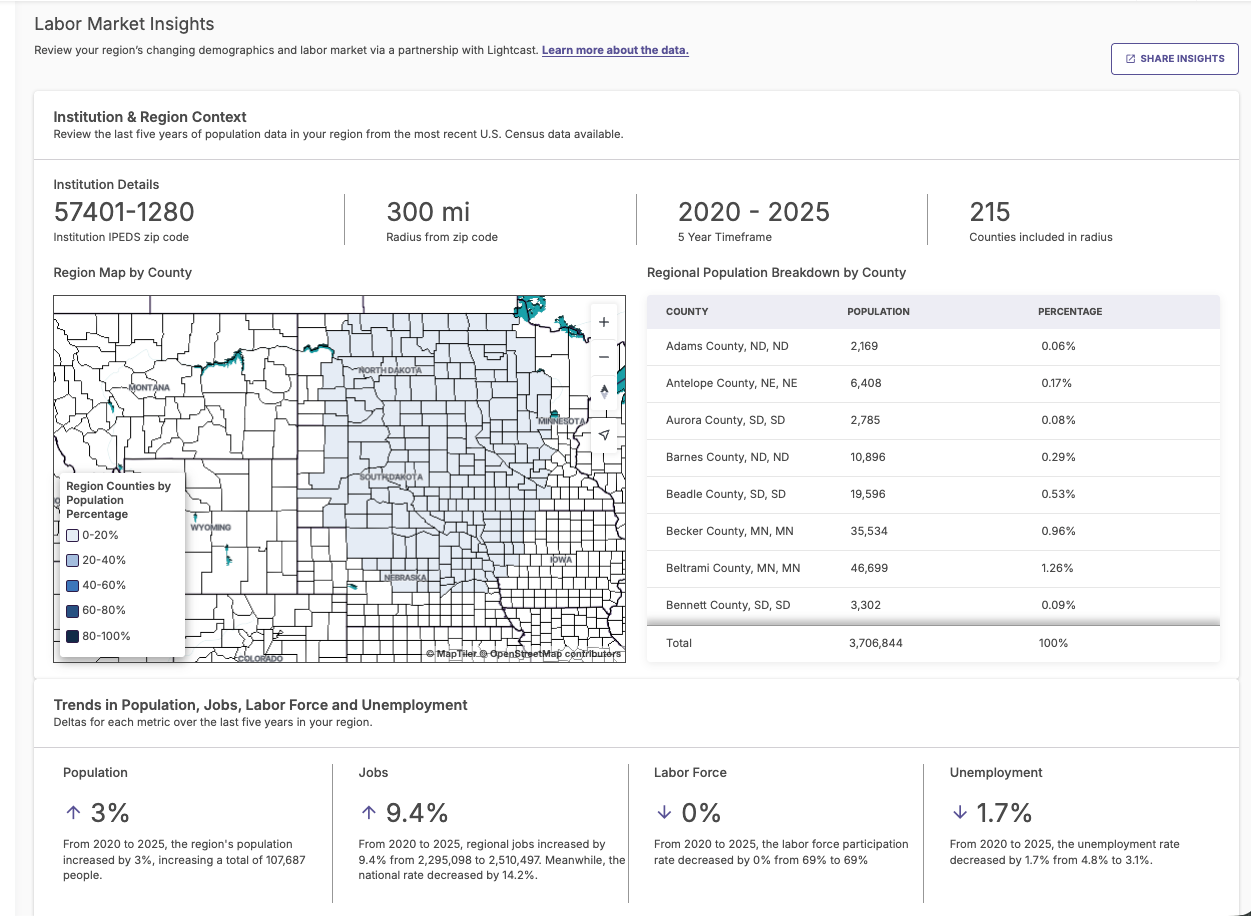
Task: Click the Nebraska map label
Action: tap(406, 578)
